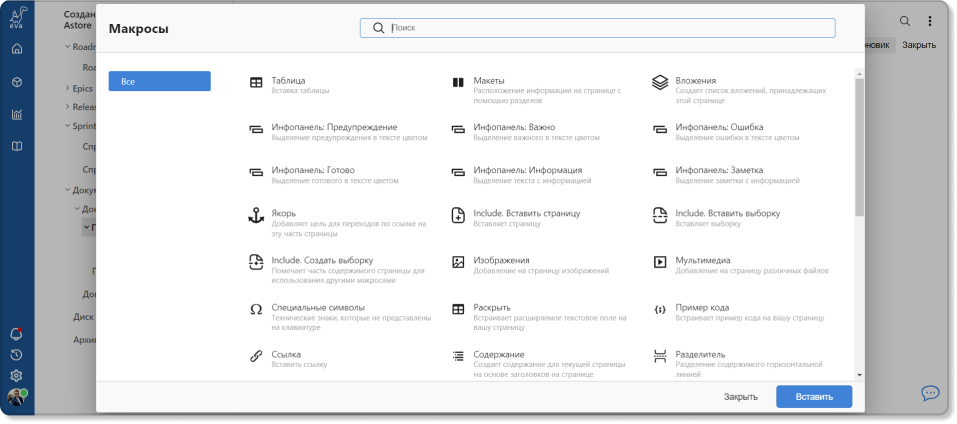Open the home icon in left sidebar
Screen dimensions: 957x424
(x=17, y=49)
